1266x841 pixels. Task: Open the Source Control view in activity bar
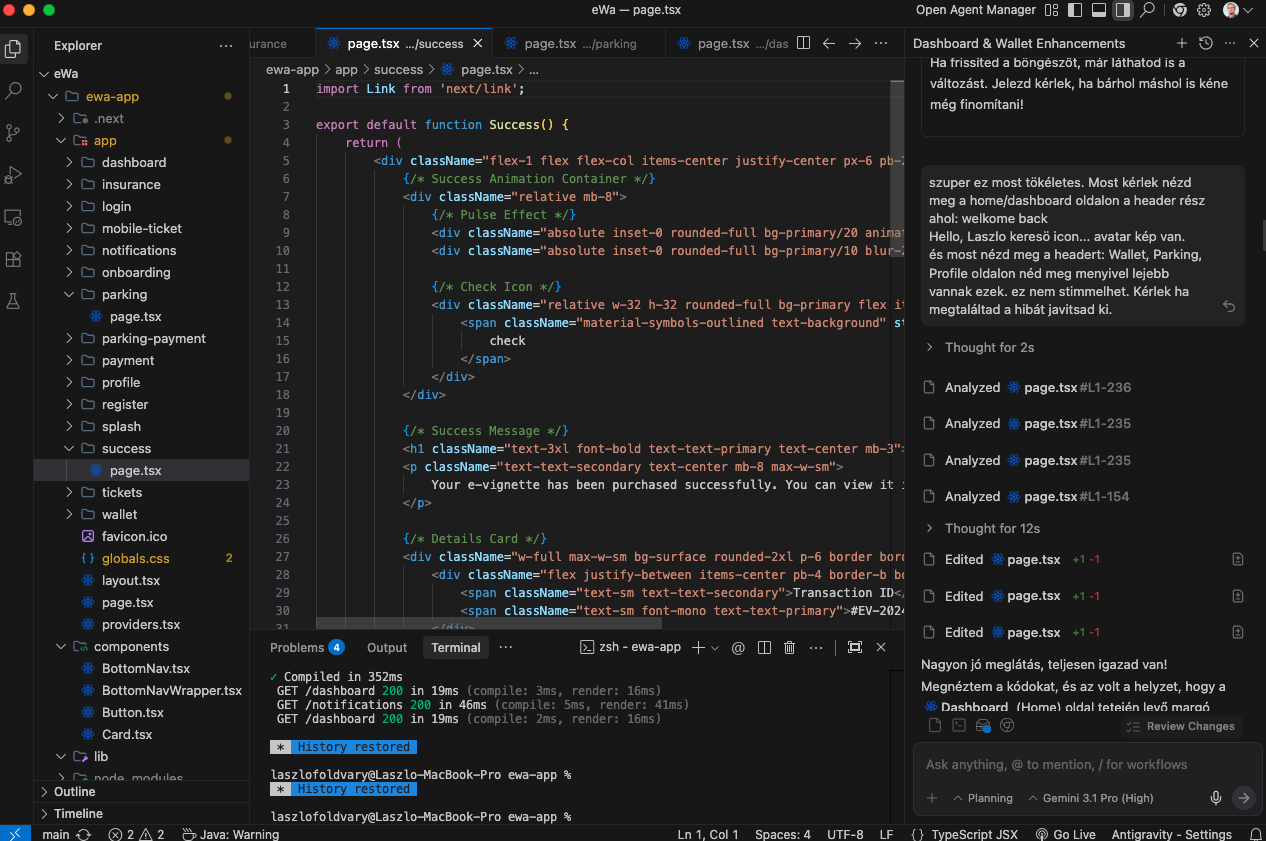click(14, 133)
